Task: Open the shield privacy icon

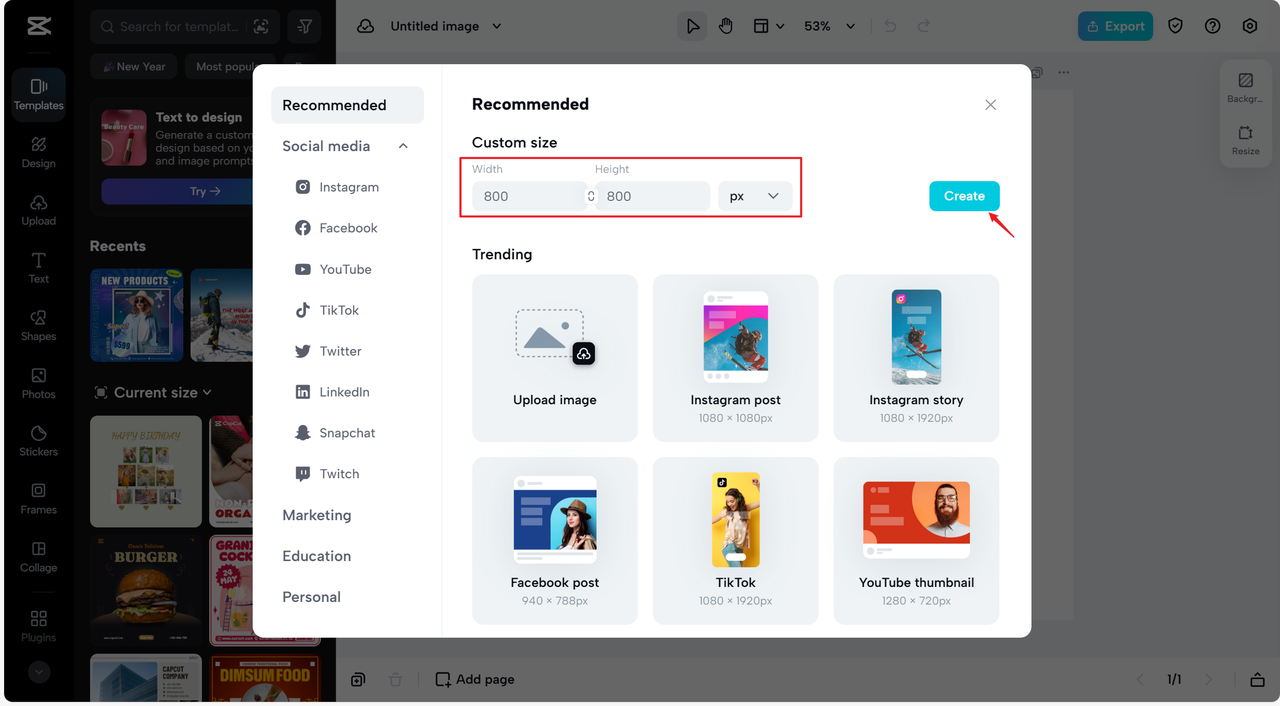Action: pyautogui.click(x=1175, y=26)
